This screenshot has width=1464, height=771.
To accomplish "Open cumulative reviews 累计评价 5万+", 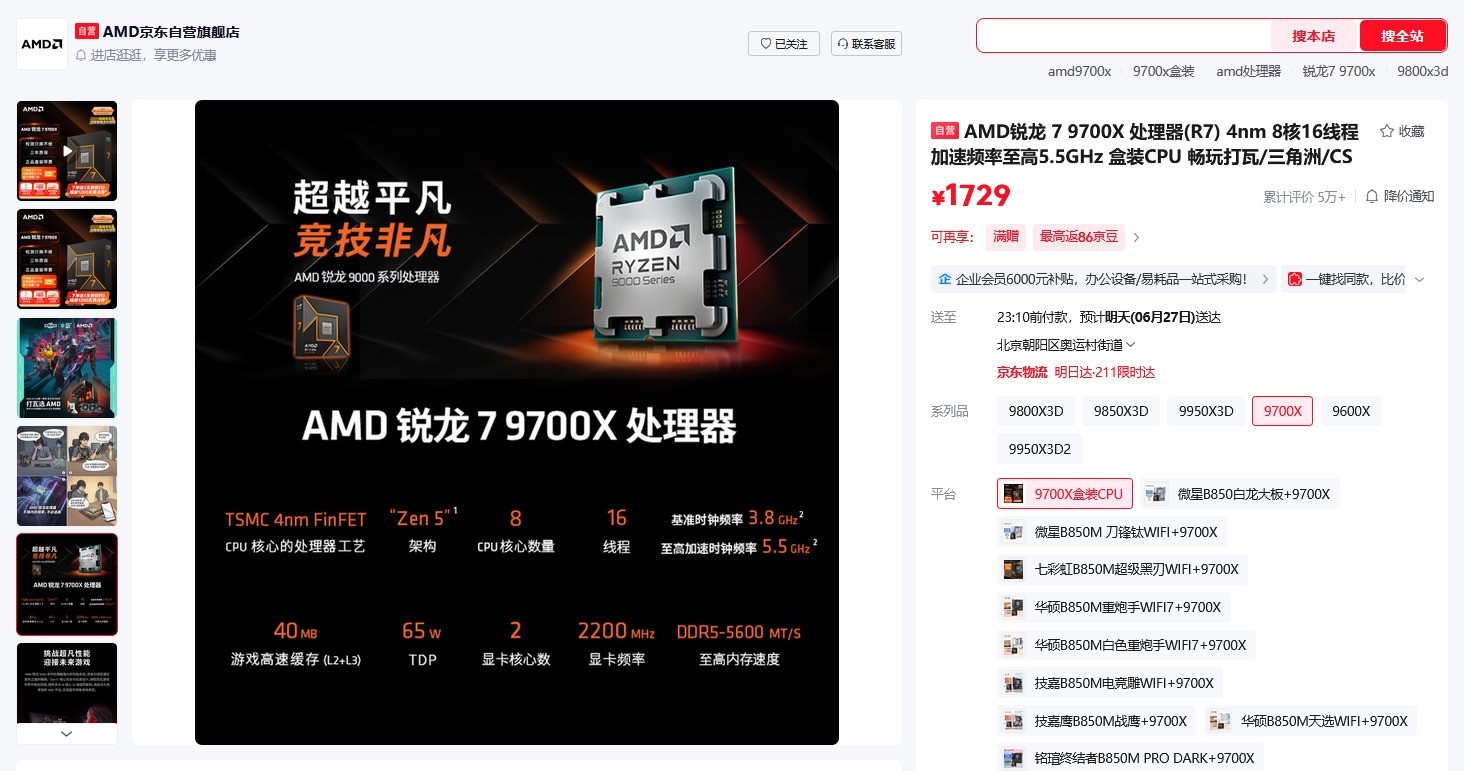I will click(x=1304, y=197).
